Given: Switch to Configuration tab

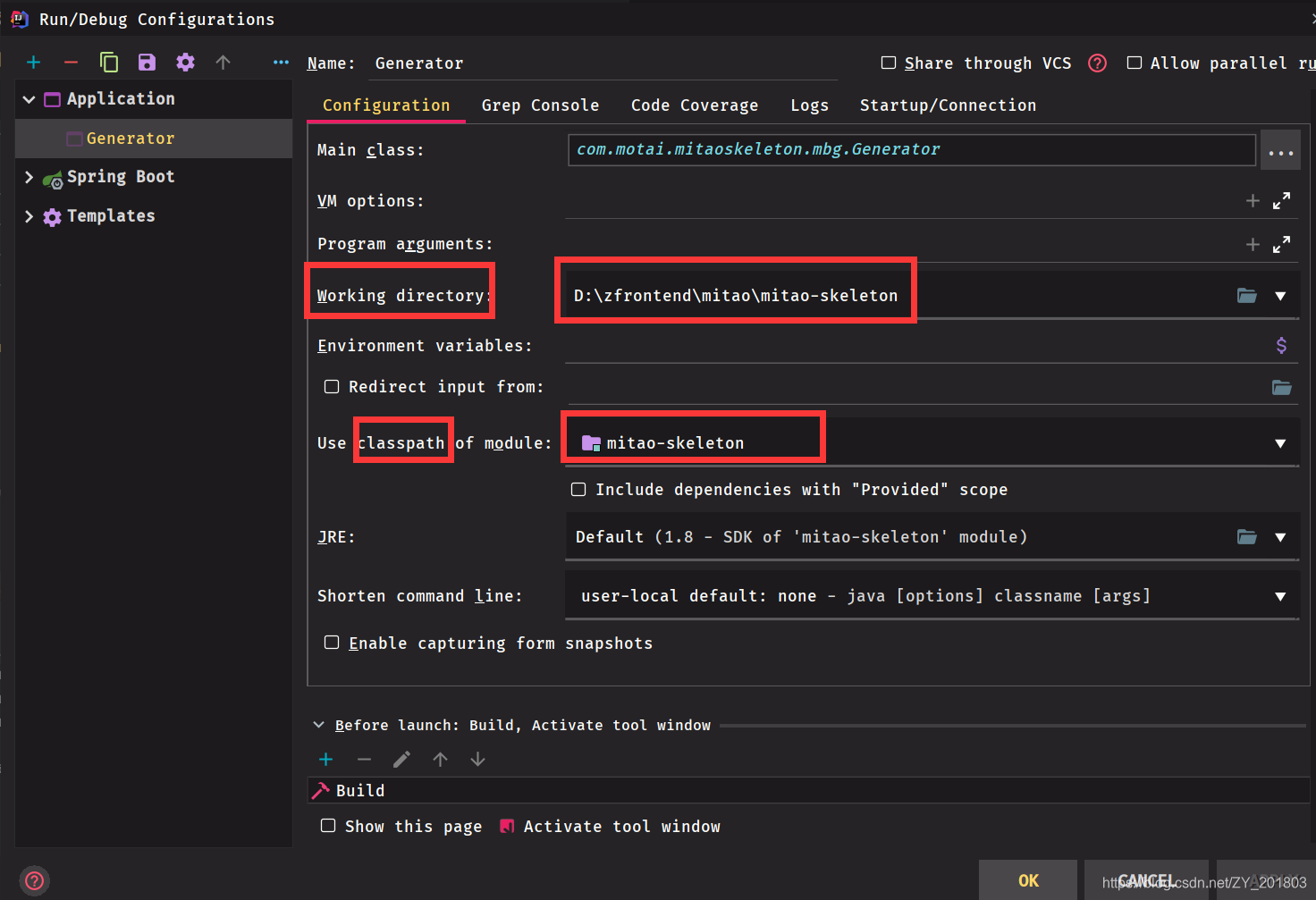Looking at the screenshot, I should [386, 105].
